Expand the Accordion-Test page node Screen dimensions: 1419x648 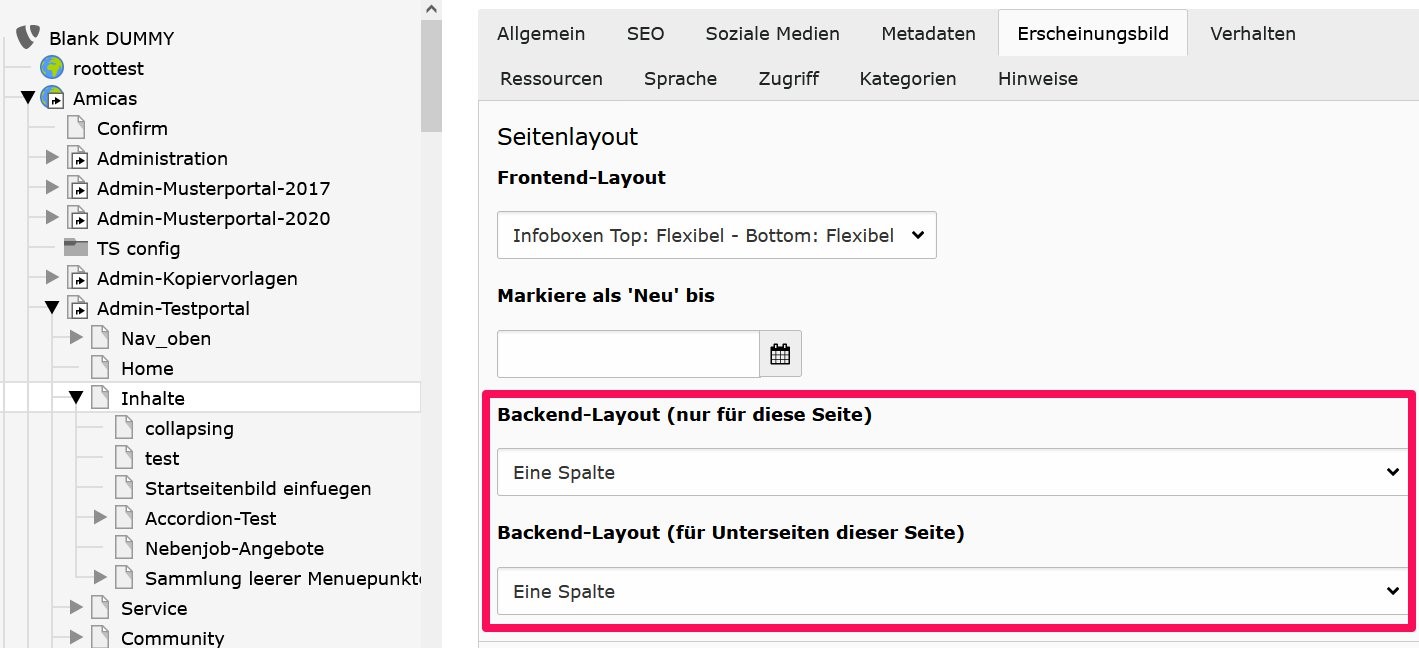point(100,518)
